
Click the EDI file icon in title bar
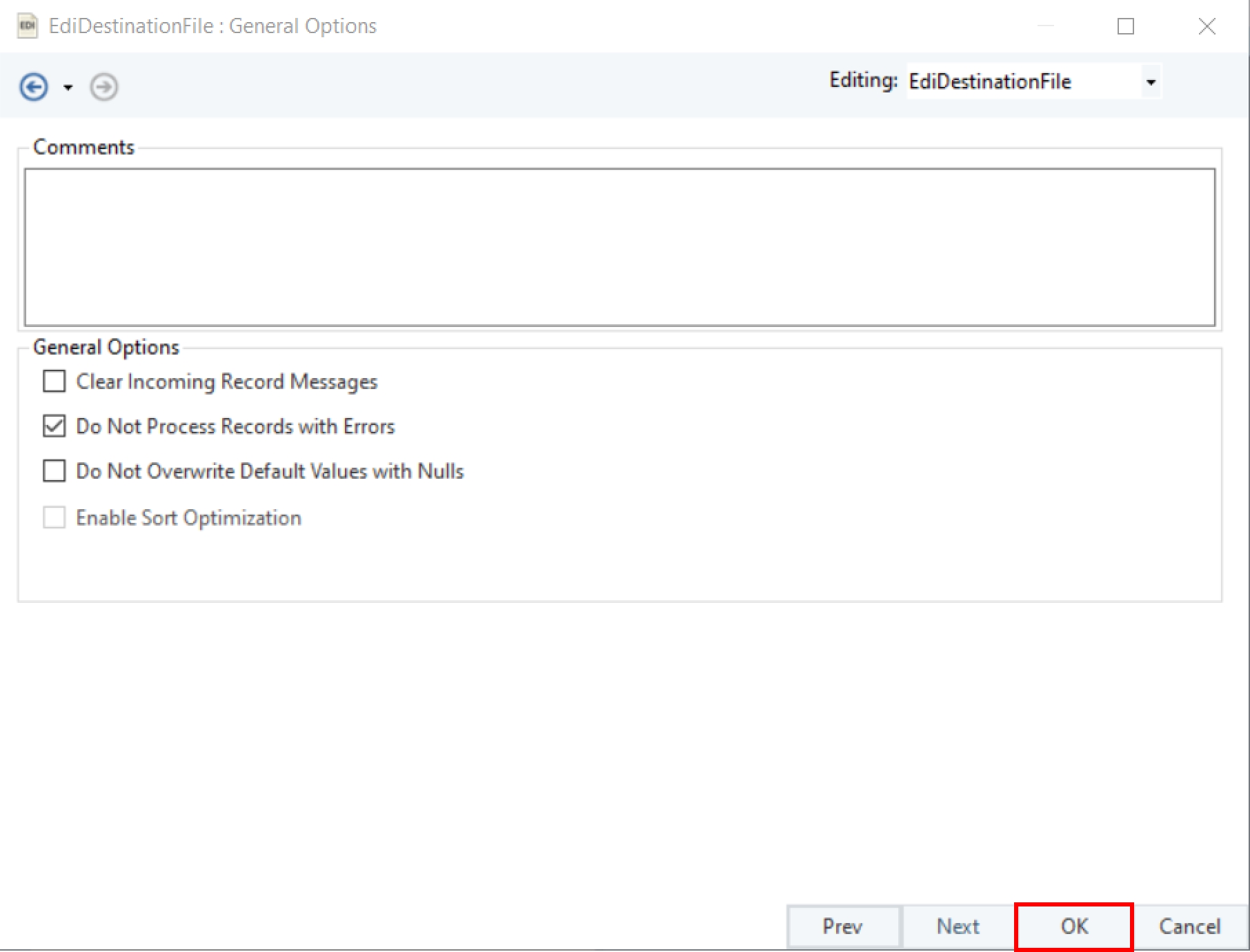[27, 26]
